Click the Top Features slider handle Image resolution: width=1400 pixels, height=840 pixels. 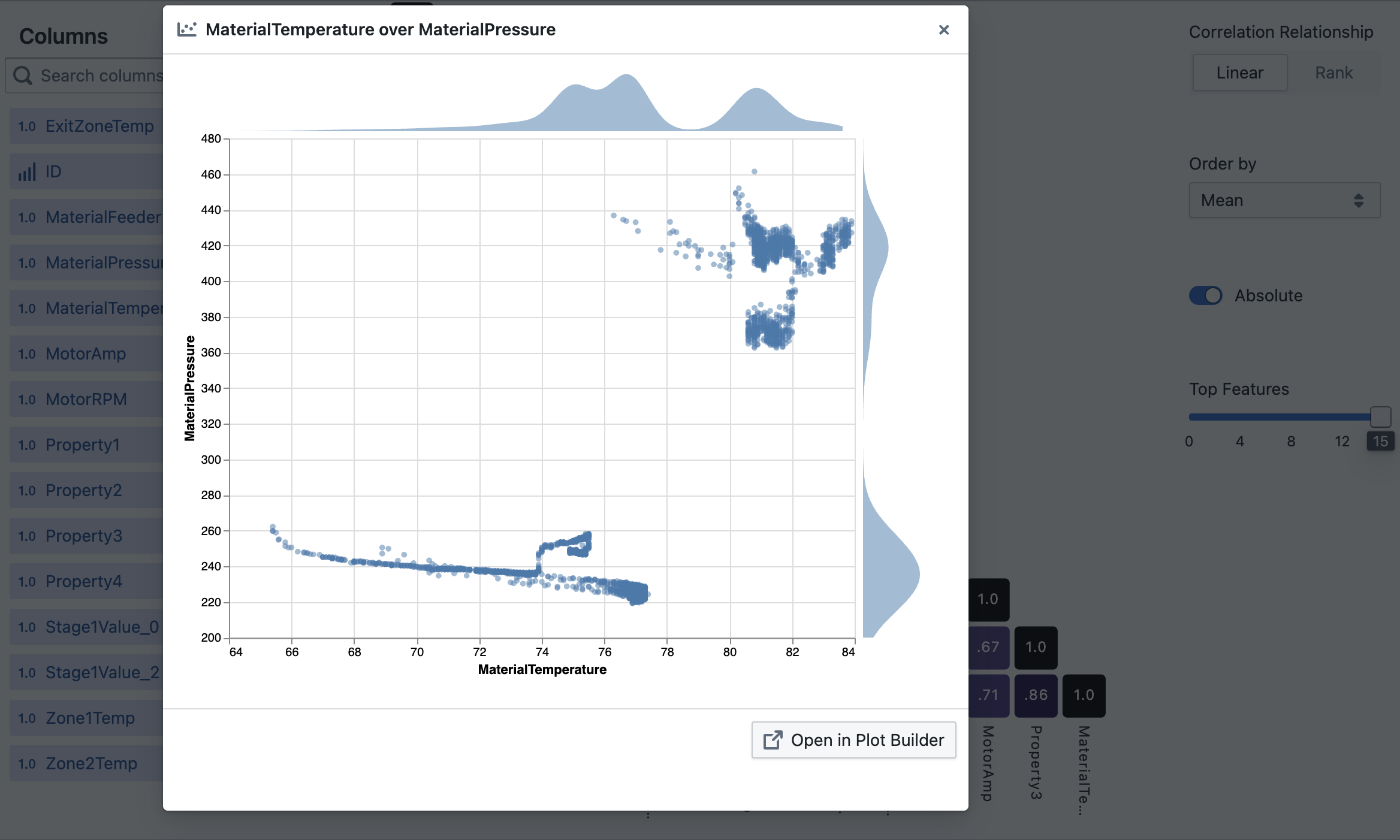point(1380,416)
